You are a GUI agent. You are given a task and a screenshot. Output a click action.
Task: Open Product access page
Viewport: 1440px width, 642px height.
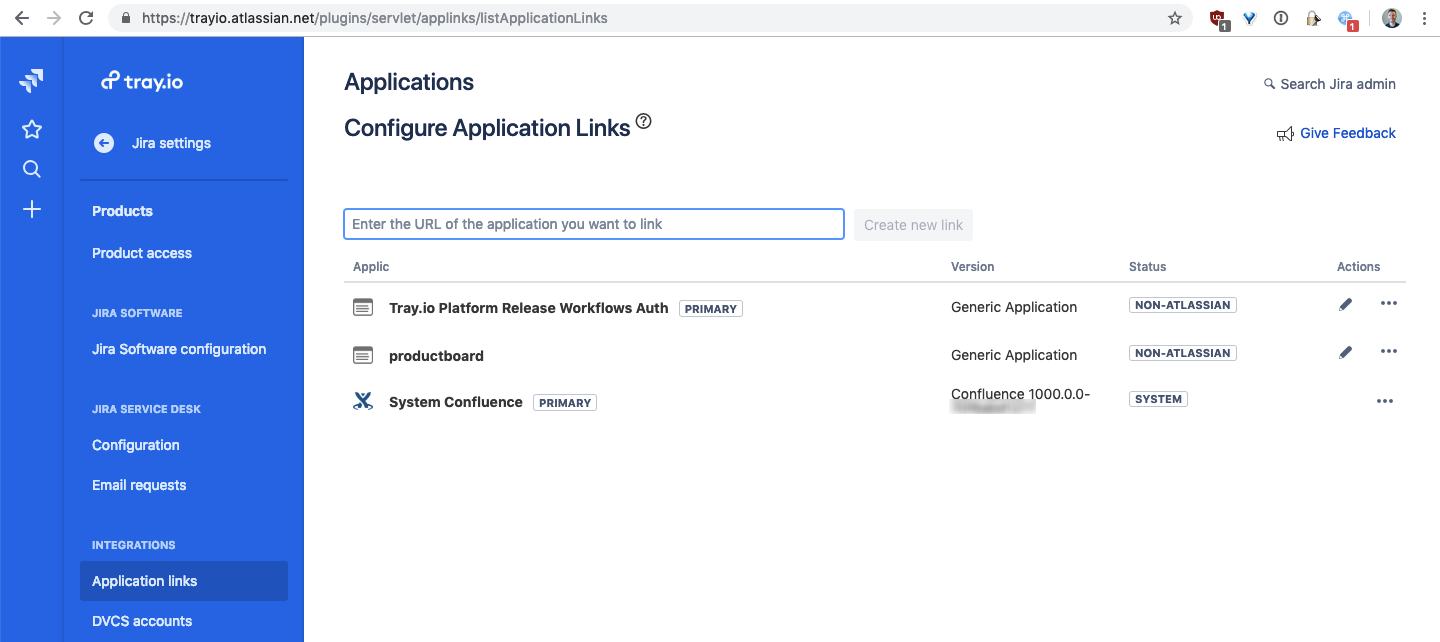tap(142, 253)
